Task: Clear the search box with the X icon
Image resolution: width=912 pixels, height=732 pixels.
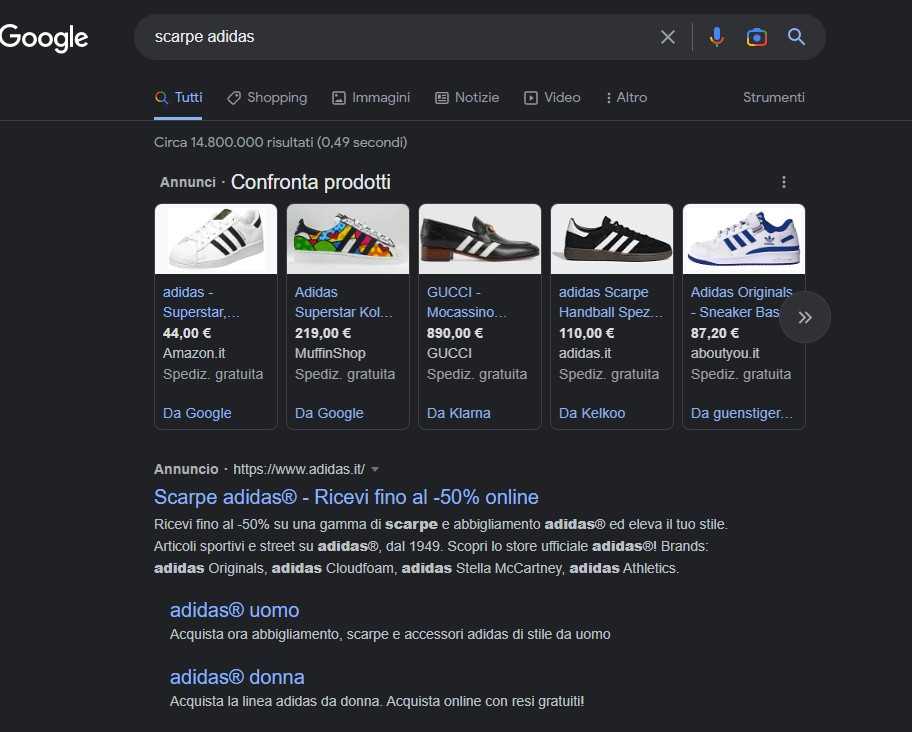Action: [x=668, y=37]
